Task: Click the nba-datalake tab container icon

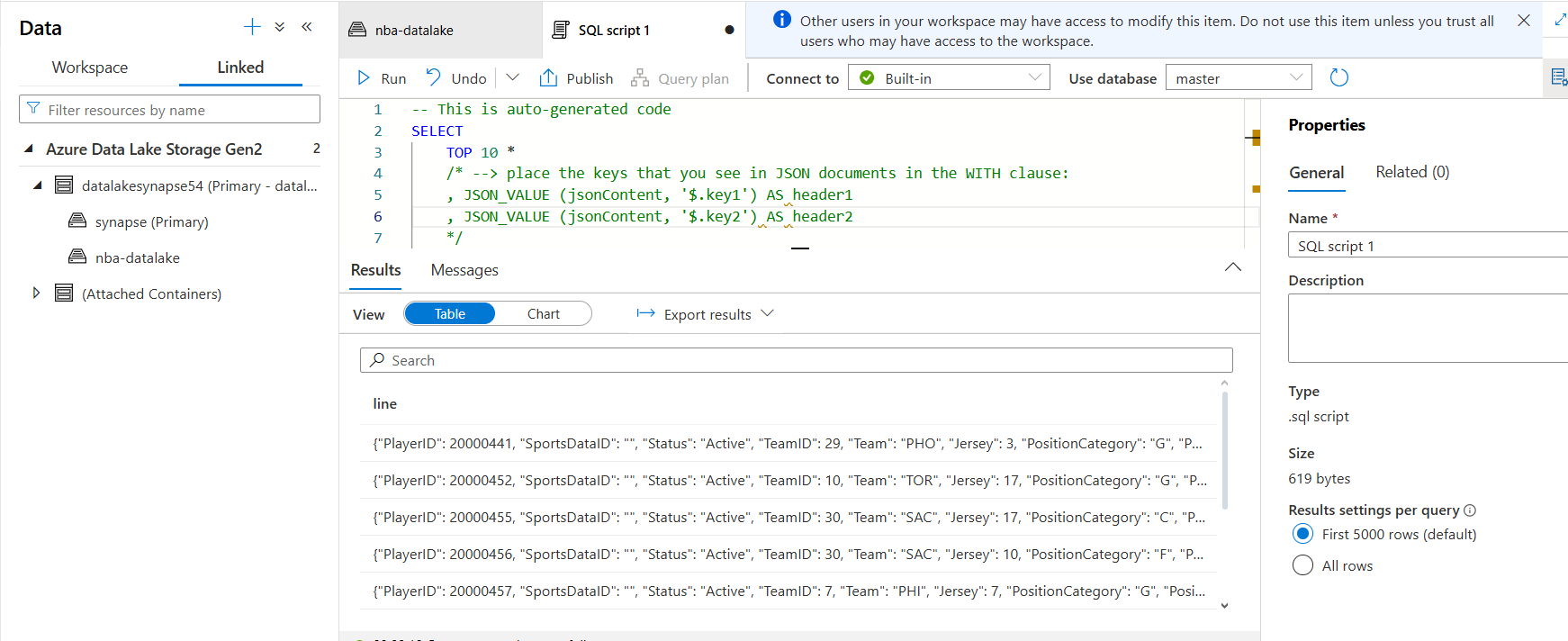Action: pyautogui.click(x=357, y=30)
